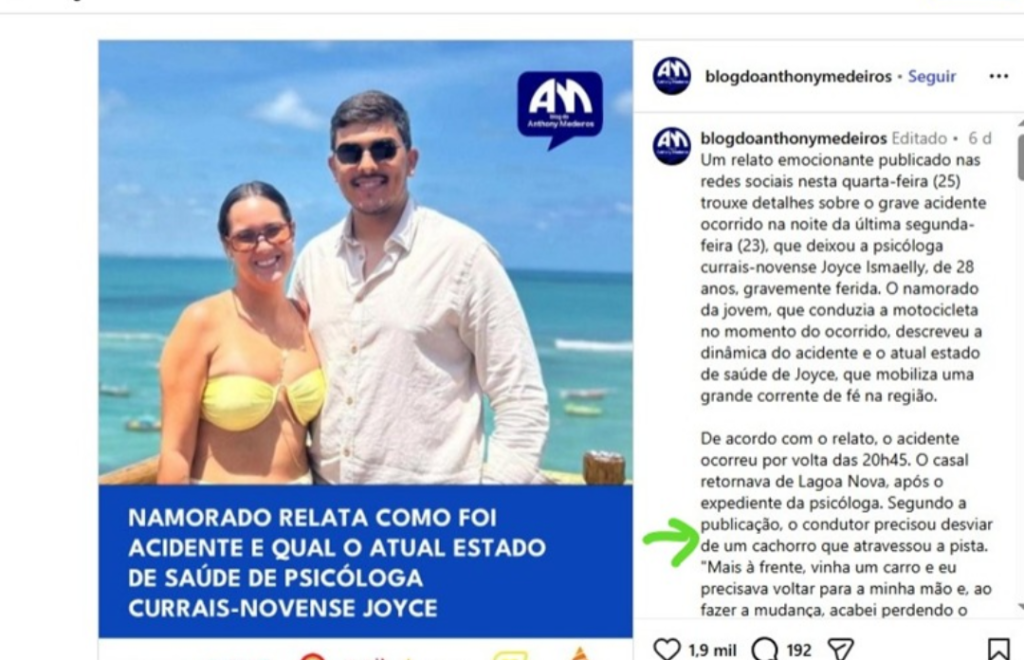Image resolution: width=1024 pixels, height=660 pixels.
Task: Click the caption scrollbar thumb
Action: (1020, 157)
